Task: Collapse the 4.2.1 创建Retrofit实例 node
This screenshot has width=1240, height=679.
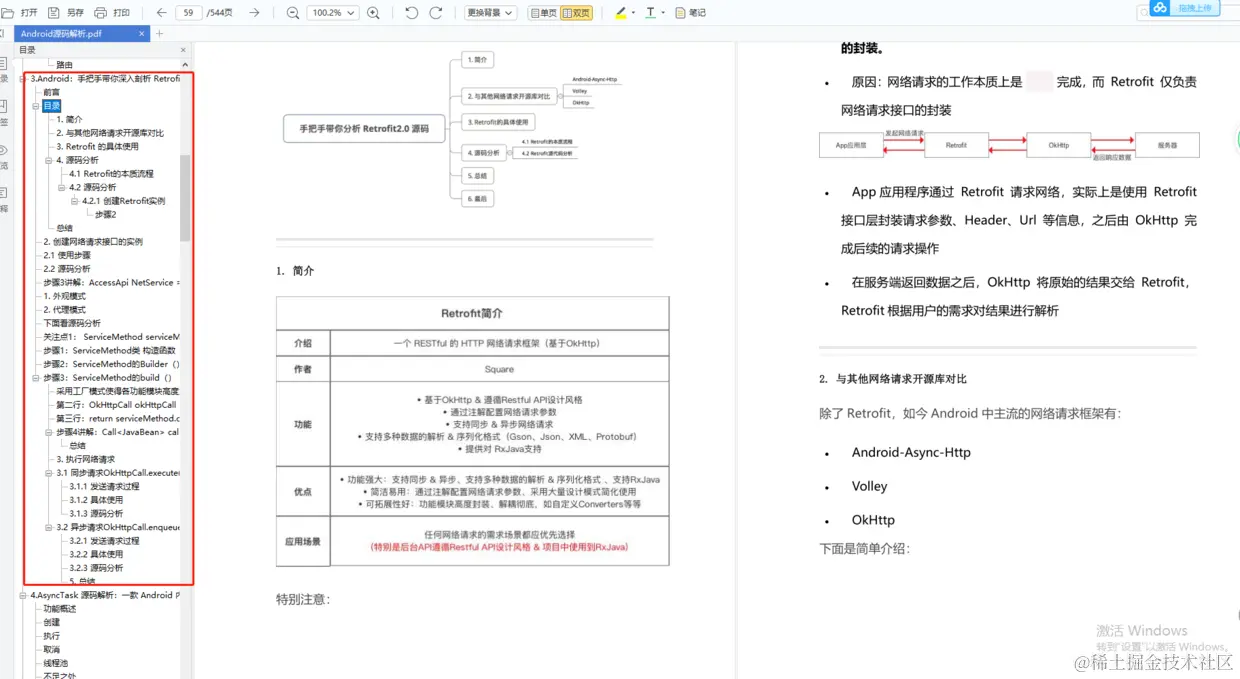Action: [x=75, y=201]
